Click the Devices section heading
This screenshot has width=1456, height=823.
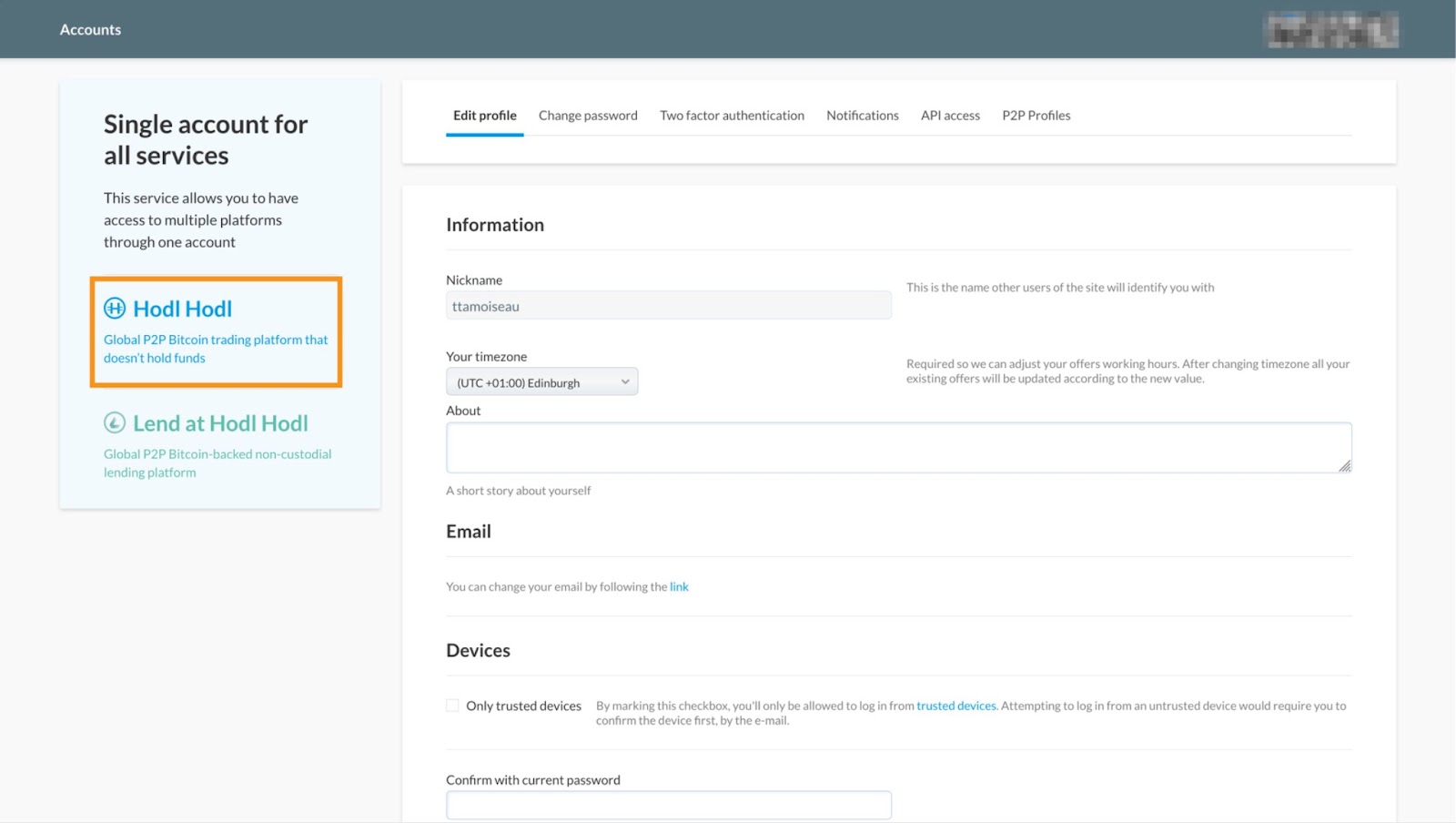[478, 651]
